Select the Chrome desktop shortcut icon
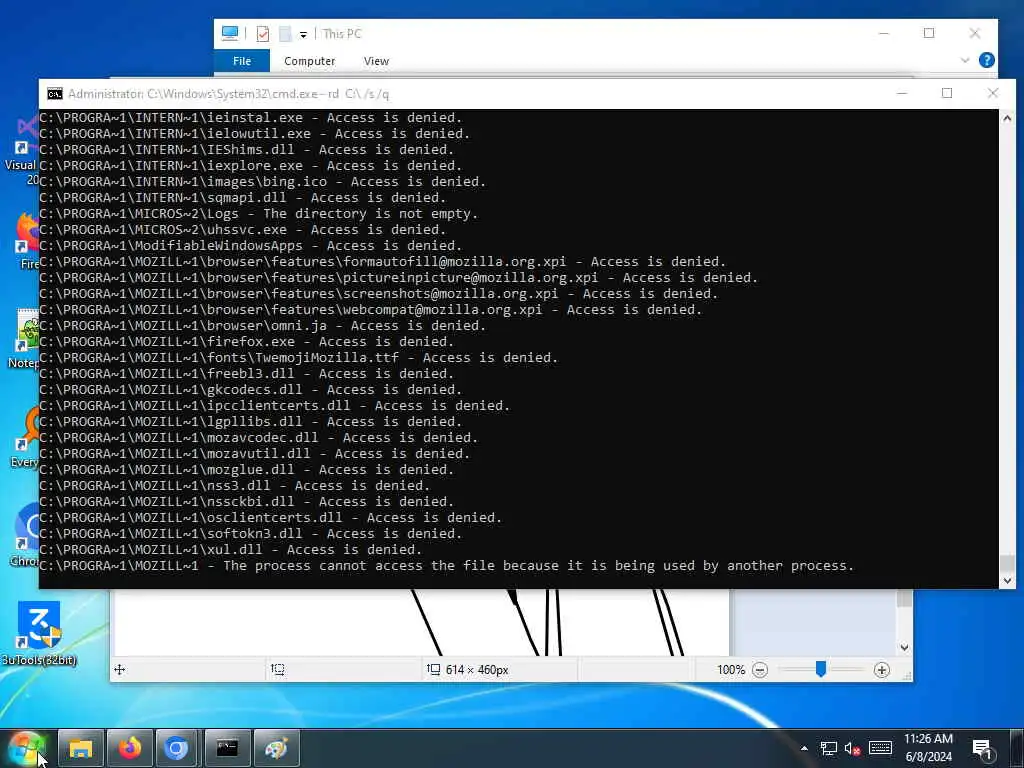This screenshot has height=768, width=1024. [x=25, y=534]
